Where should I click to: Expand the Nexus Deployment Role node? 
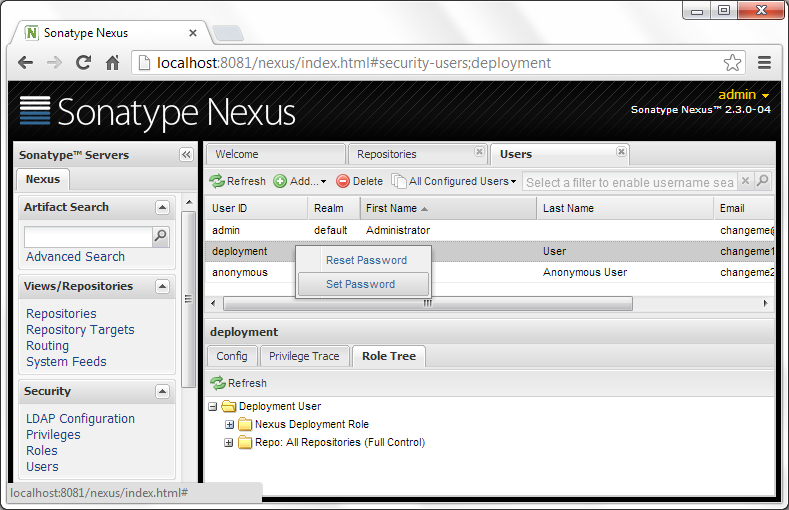(229, 425)
